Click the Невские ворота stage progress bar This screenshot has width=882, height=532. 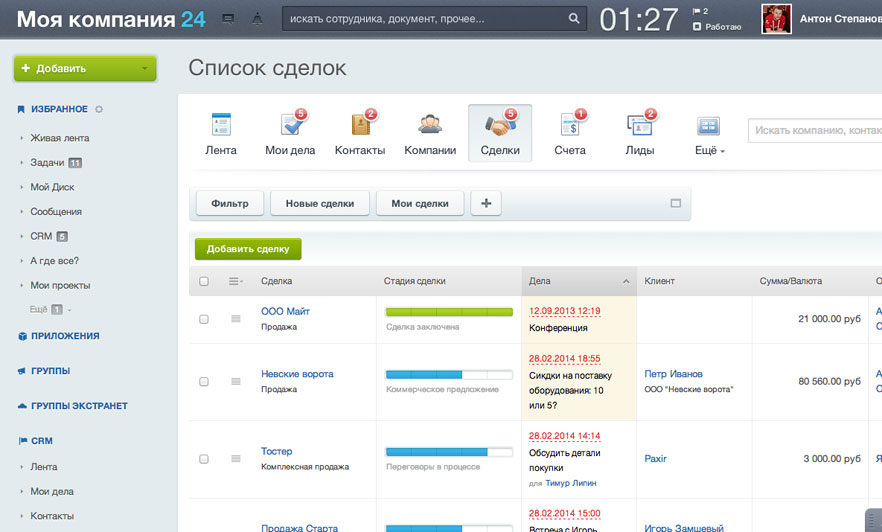pyautogui.click(x=449, y=374)
